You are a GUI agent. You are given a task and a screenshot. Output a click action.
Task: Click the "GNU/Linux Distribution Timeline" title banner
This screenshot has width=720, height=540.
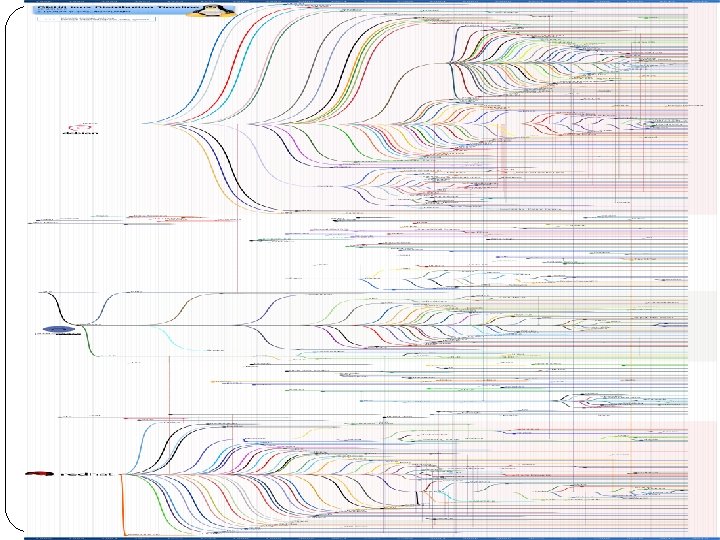[x=134, y=9]
